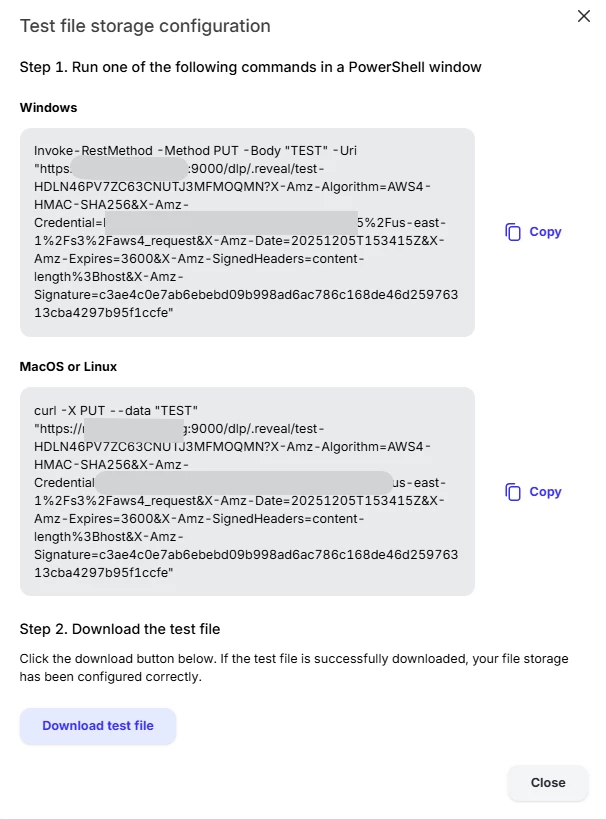Click inside the curl -X PUT command box
The width and height of the screenshot is (606, 819).
tap(247, 492)
